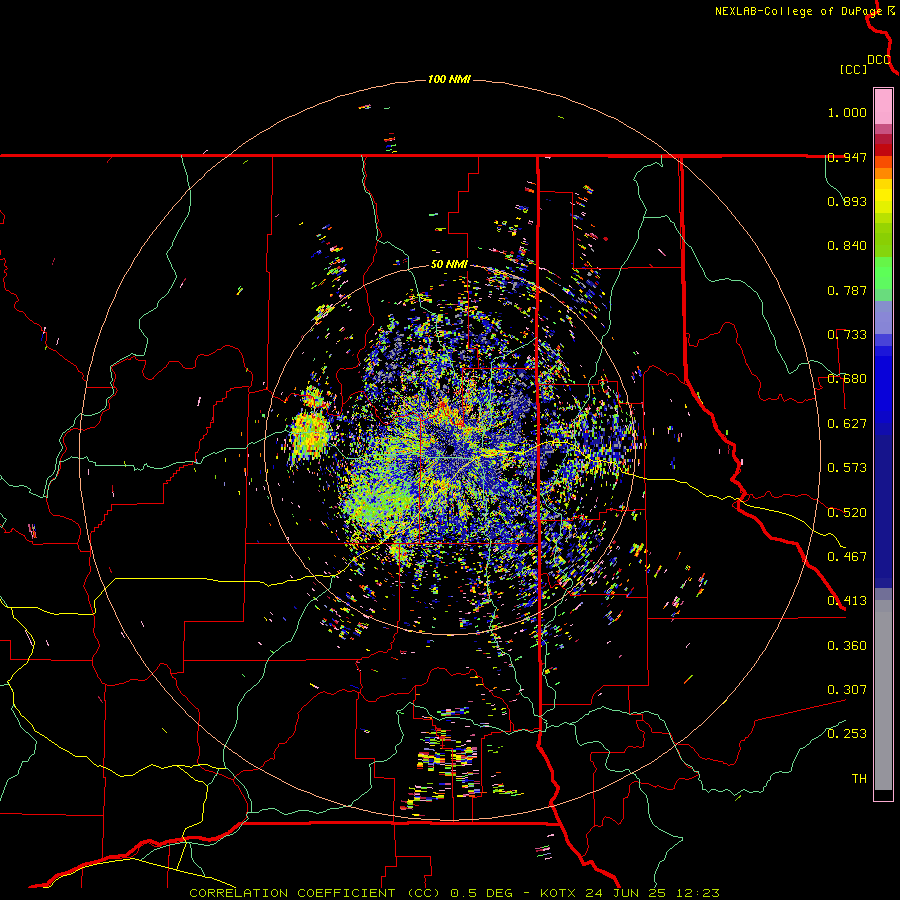Click the 0.573 scale value
This screenshot has width=900, height=900.
pyautogui.click(x=847, y=468)
